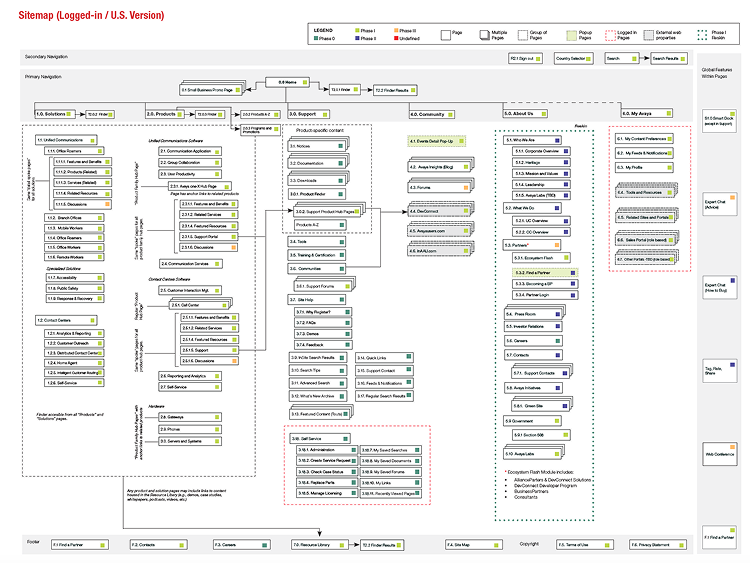
Task: Select the 1.0 Solutions node
Action: [55, 114]
